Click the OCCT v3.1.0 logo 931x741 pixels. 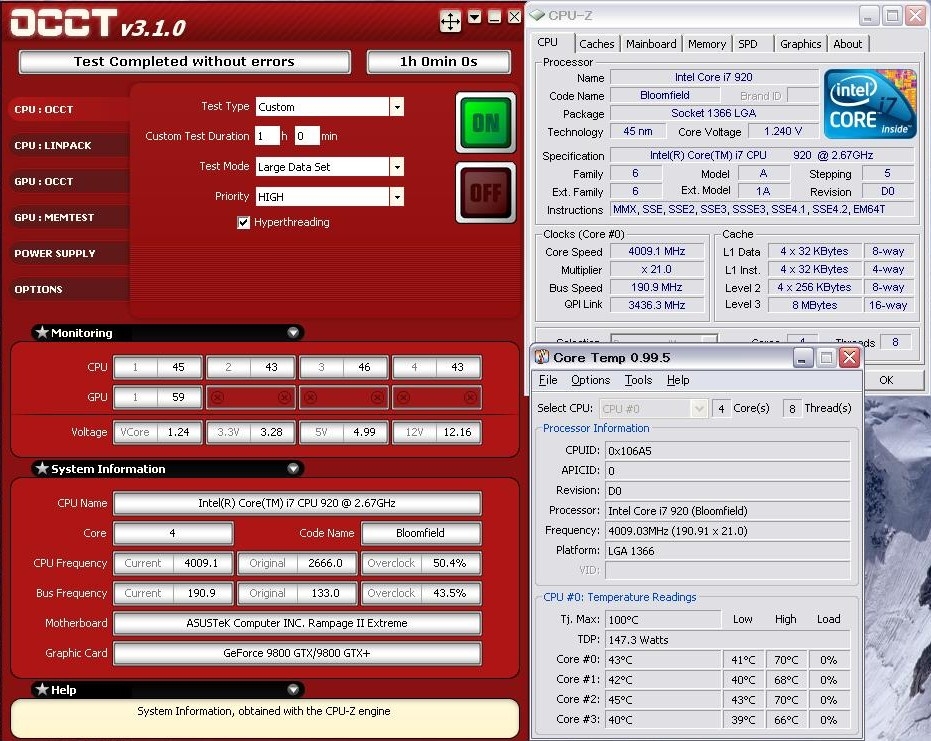[x=98, y=23]
